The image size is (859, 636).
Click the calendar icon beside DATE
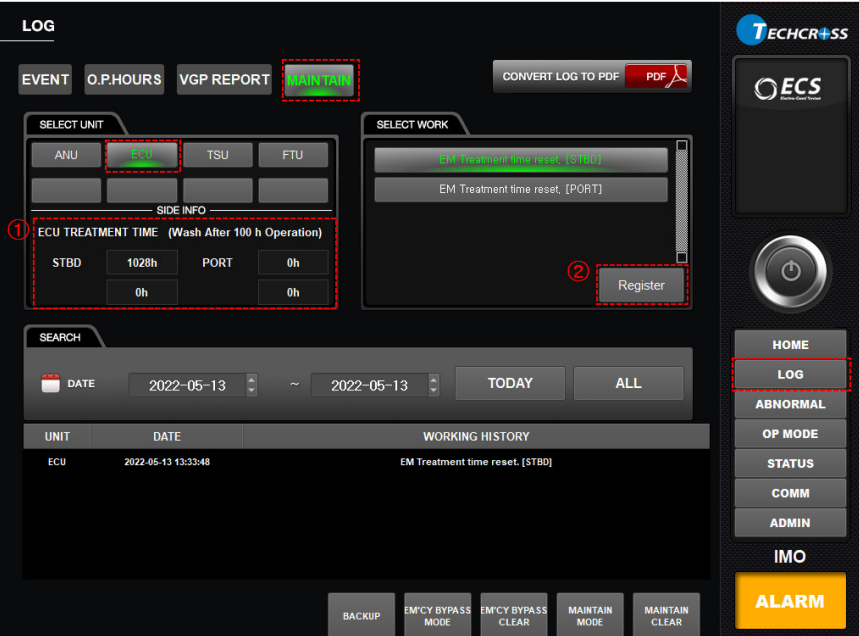pyautogui.click(x=50, y=383)
